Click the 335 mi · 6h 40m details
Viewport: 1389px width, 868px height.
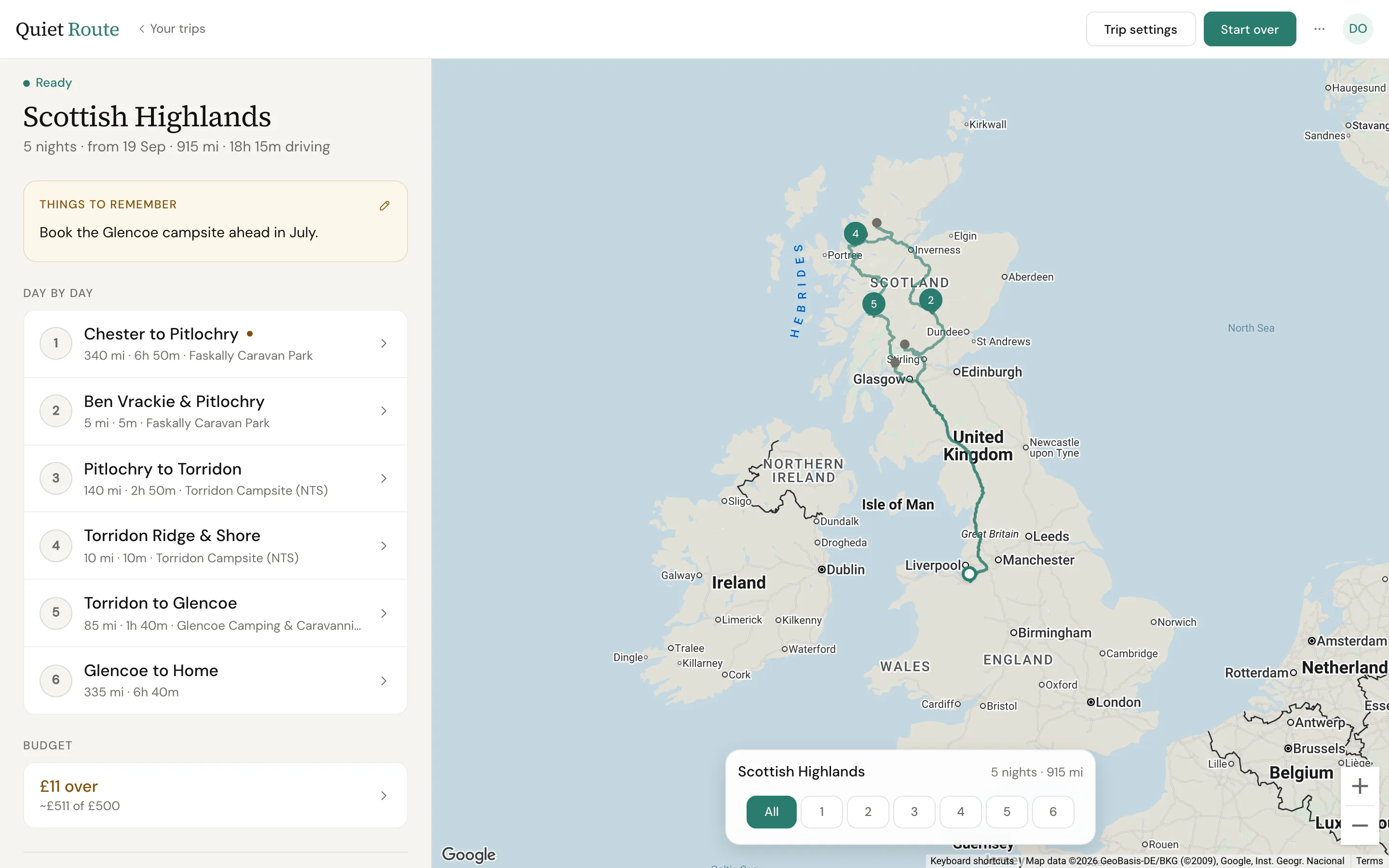click(131, 692)
